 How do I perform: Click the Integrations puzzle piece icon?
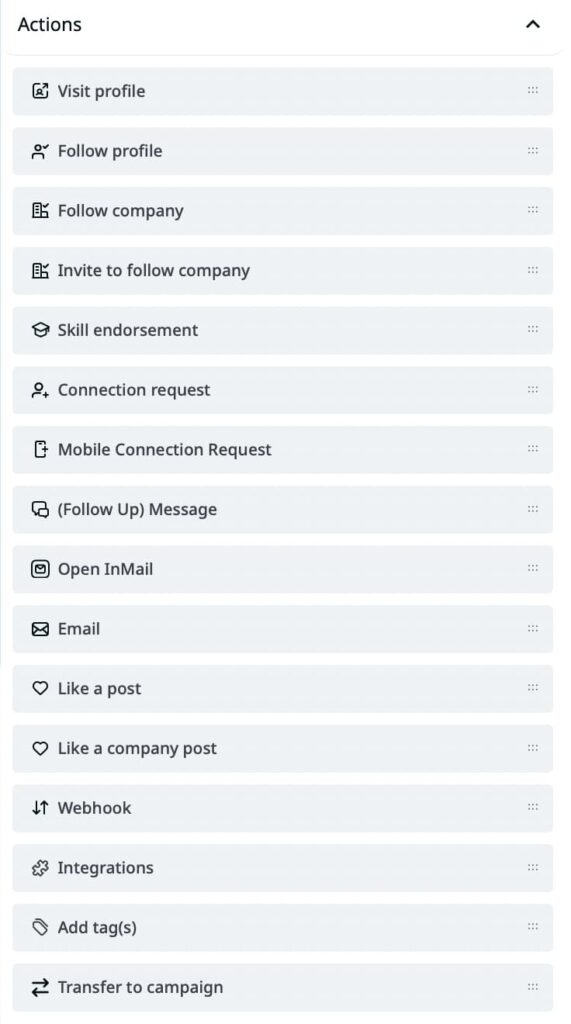coord(40,868)
